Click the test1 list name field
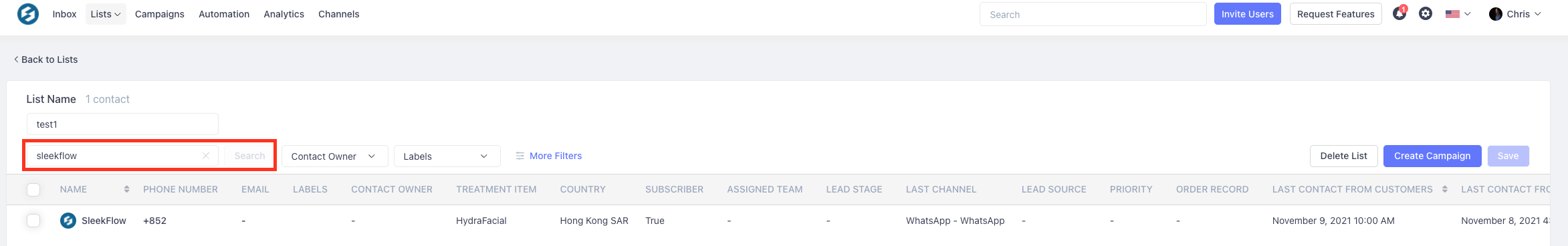 click(x=122, y=124)
